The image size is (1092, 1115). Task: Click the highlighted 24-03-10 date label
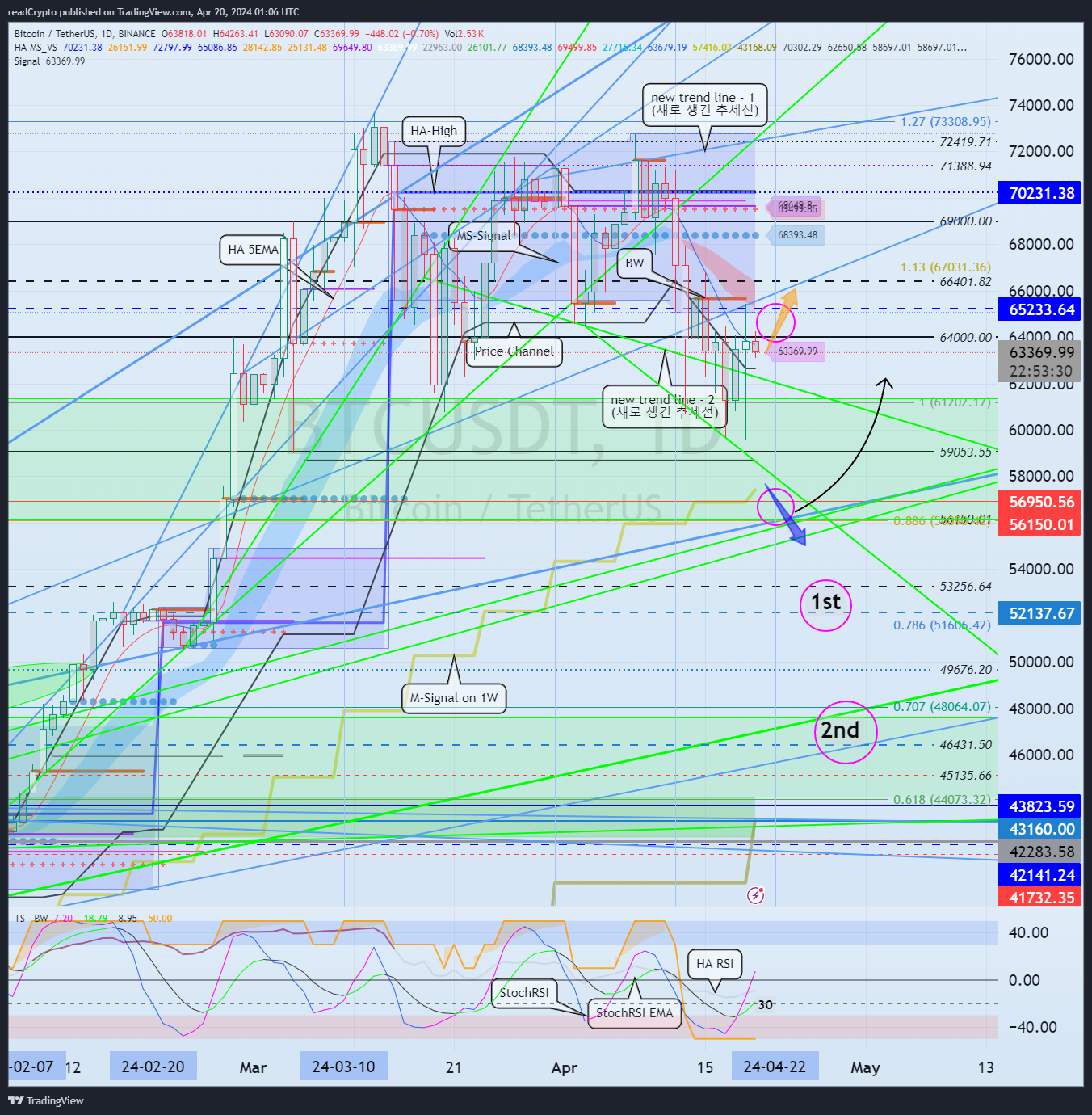click(x=343, y=1067)
